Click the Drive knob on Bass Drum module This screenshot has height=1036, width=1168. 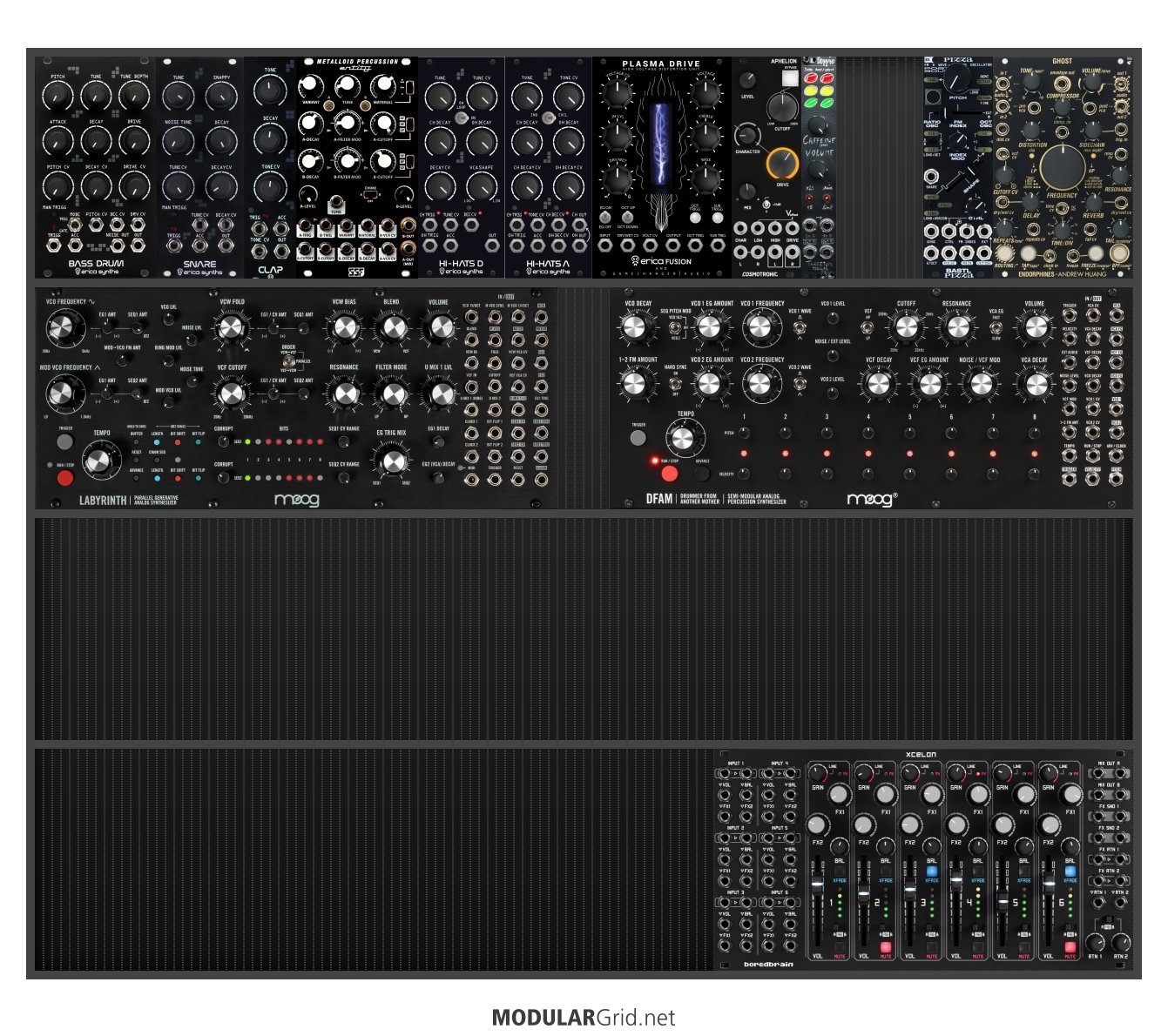click(x=134, y=139)
